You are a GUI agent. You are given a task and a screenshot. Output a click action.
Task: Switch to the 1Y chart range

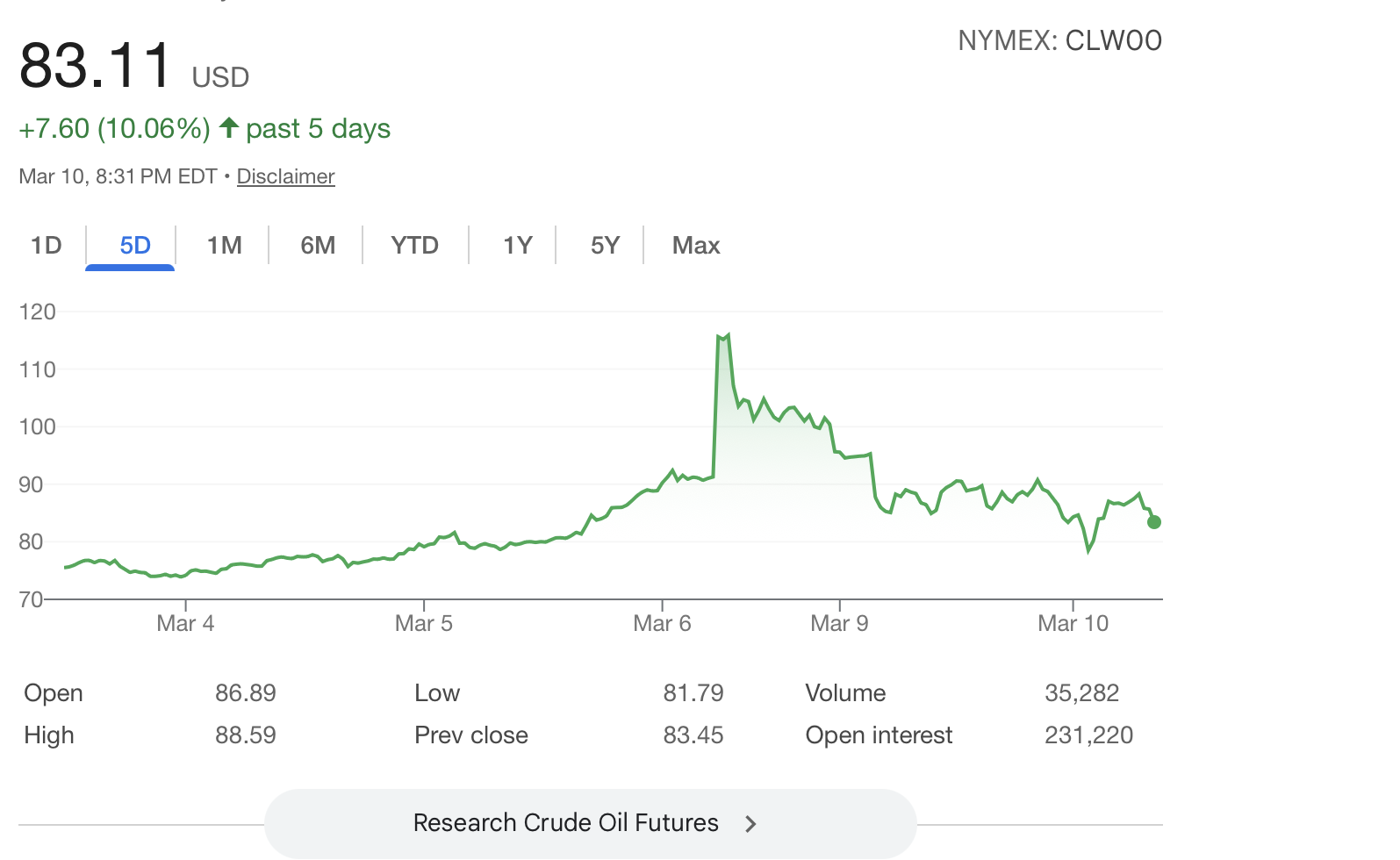[517, 245]
